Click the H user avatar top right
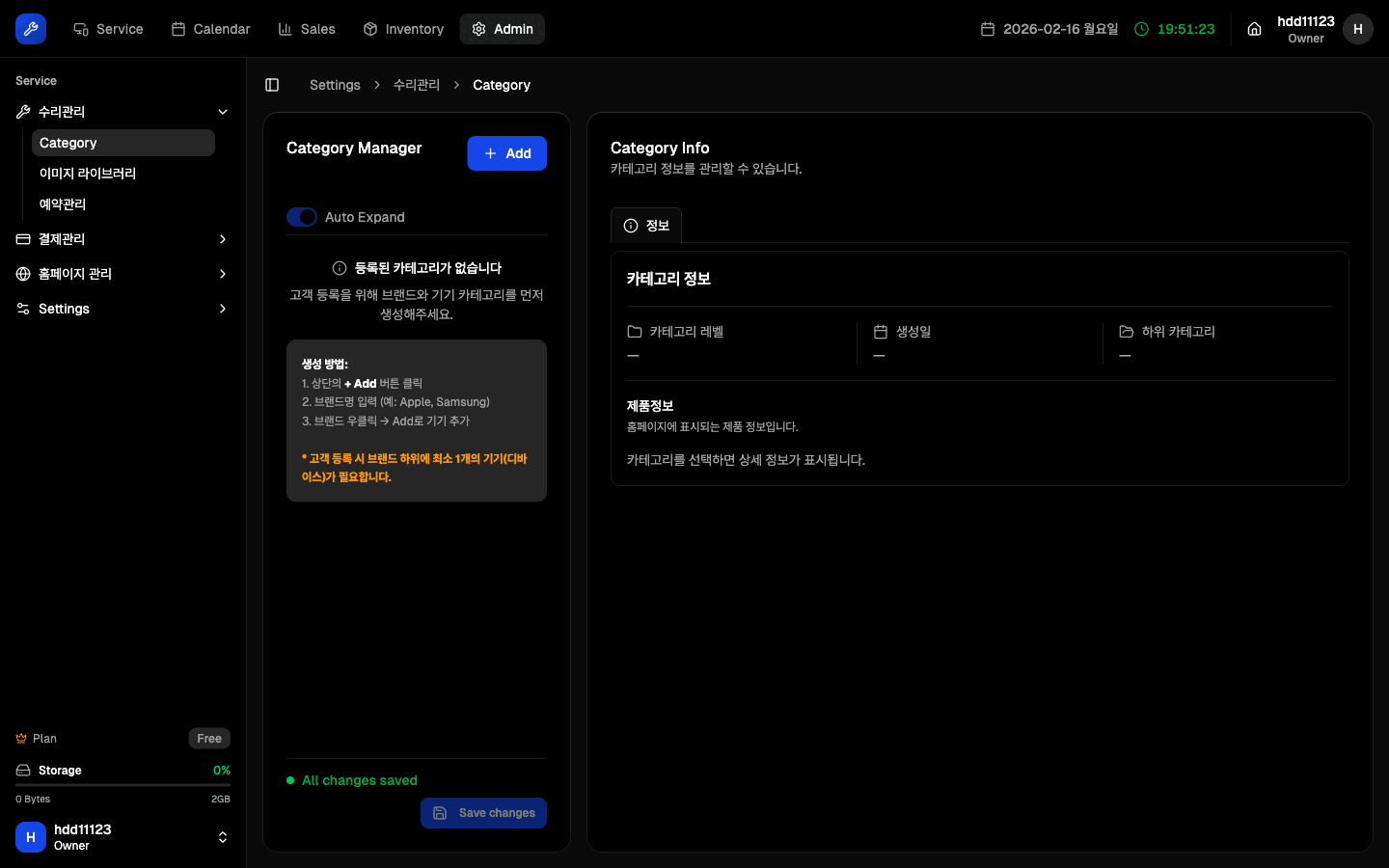 pos(1357,29)
